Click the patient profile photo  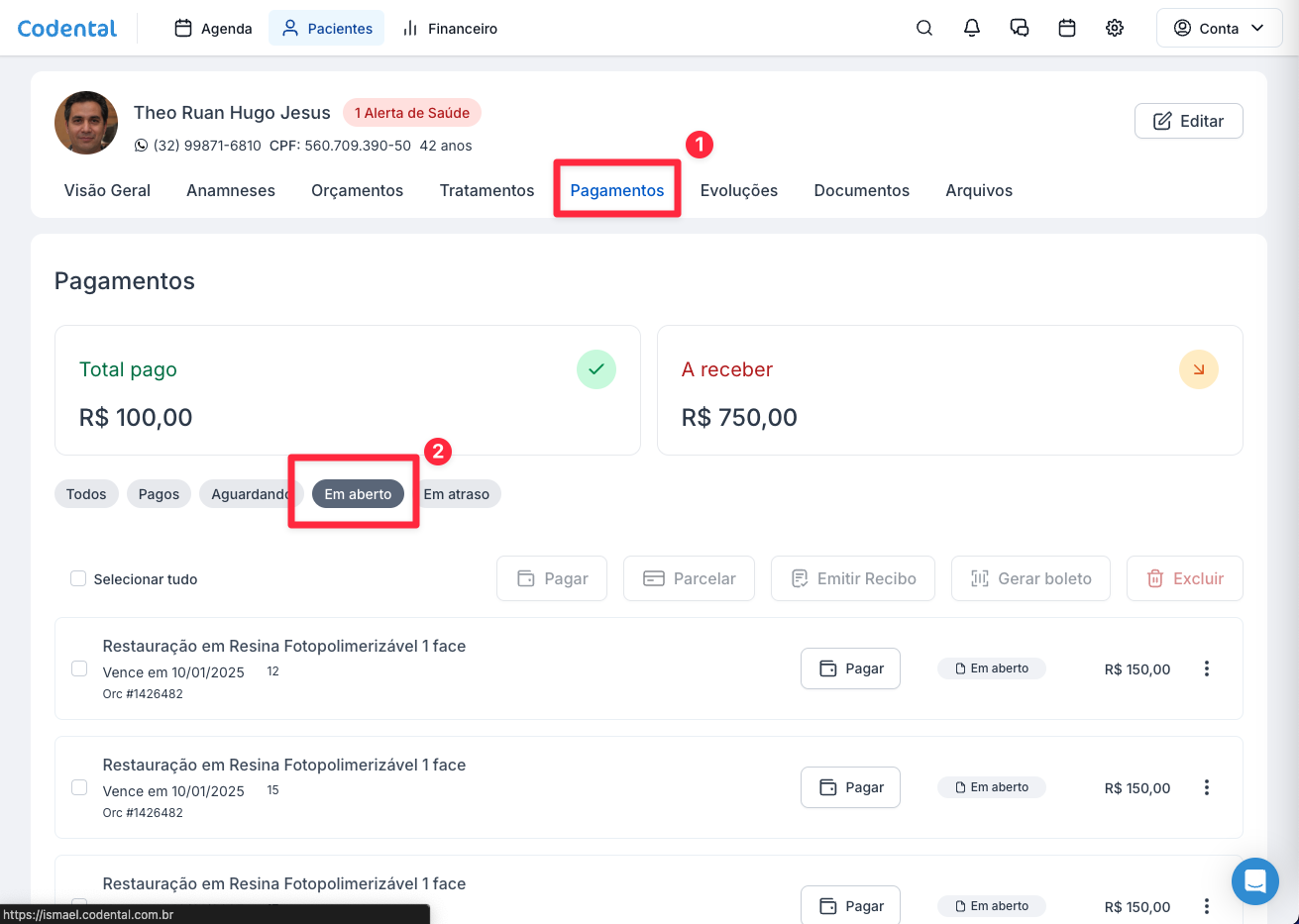(x=86, y=123)
